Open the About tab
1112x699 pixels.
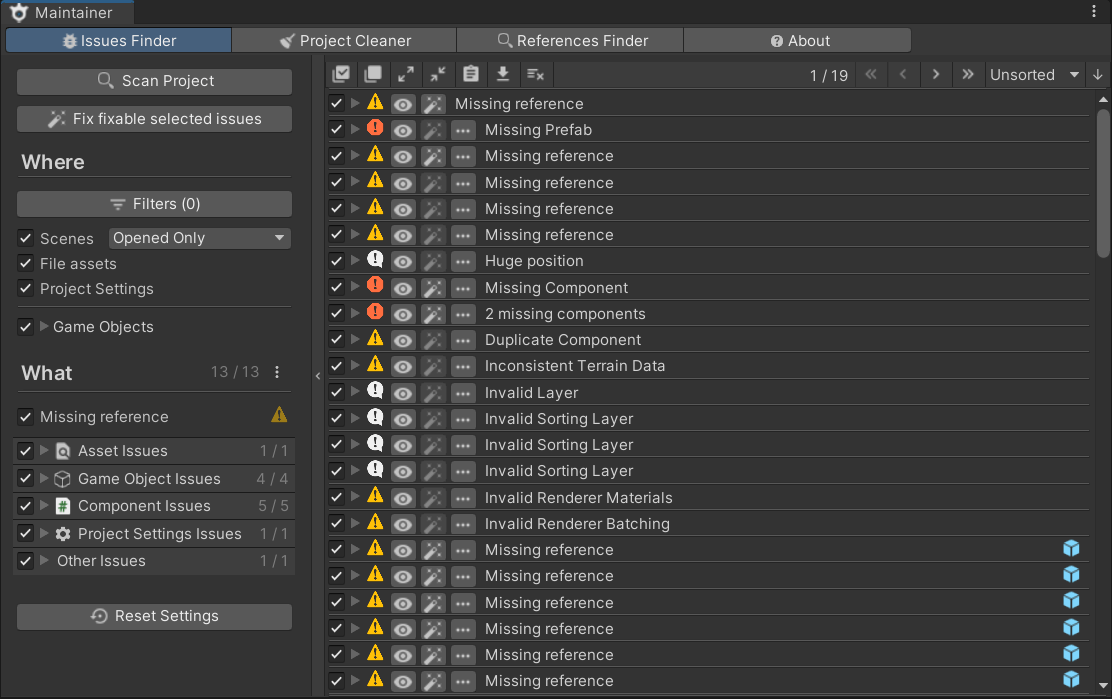(x=798, y=40)
